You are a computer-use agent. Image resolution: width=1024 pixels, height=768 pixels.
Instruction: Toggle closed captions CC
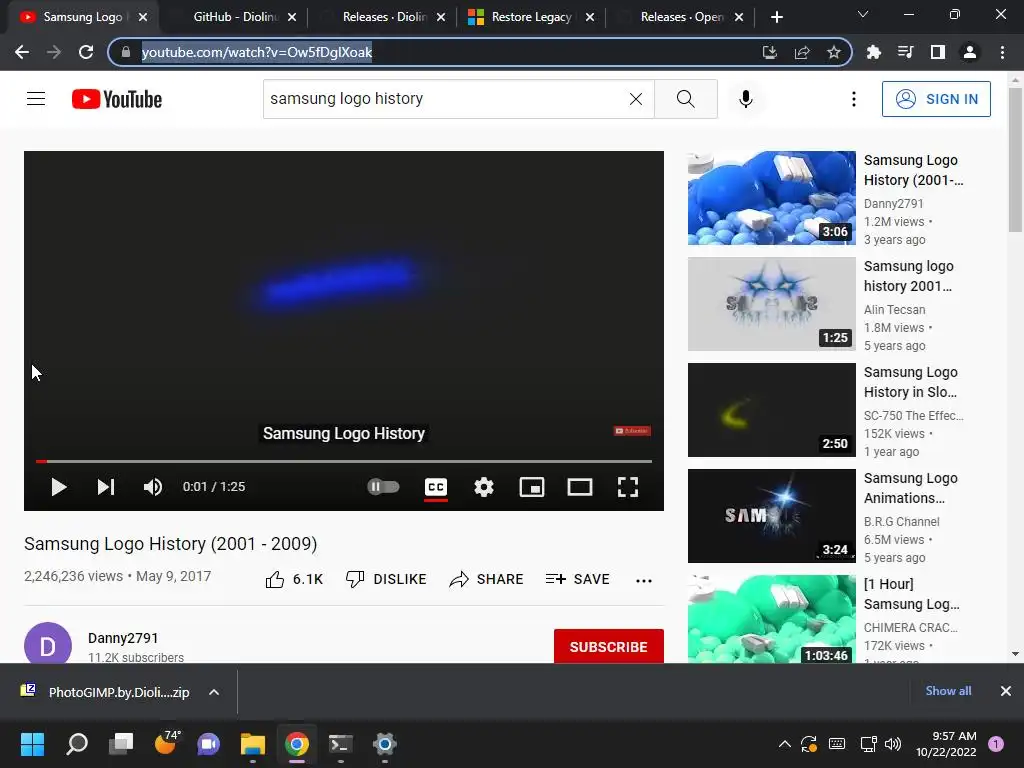[436, 487]
